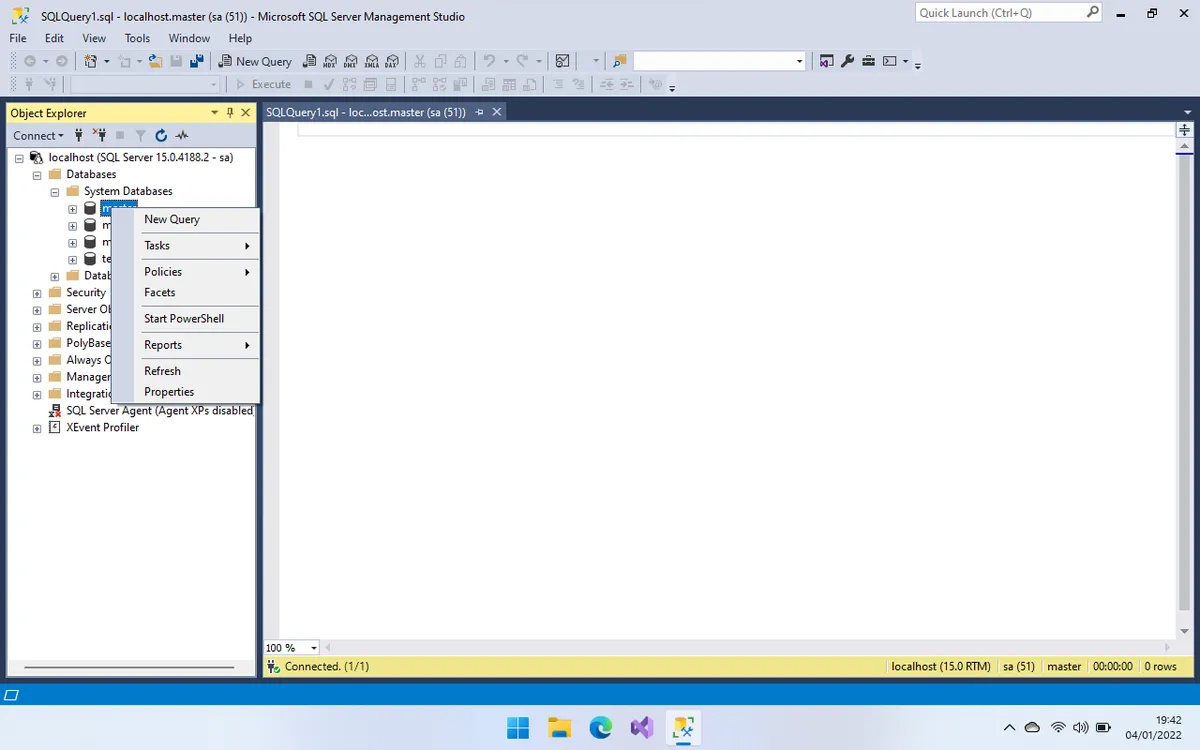Screen dimensions: 1200x750
Task: Click the Filter funnel icon in Object Explorer
Action: click(141, 135)
